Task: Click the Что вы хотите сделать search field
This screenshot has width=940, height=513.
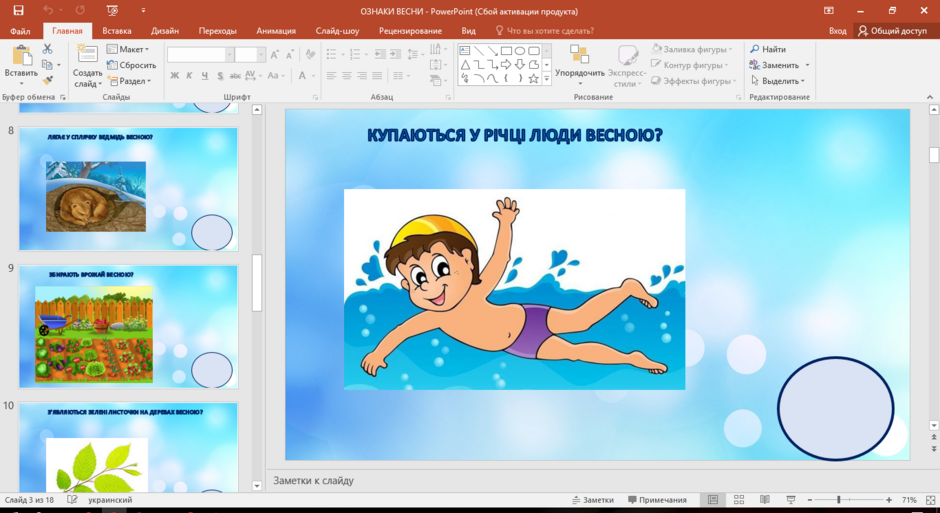Action: 544,31
